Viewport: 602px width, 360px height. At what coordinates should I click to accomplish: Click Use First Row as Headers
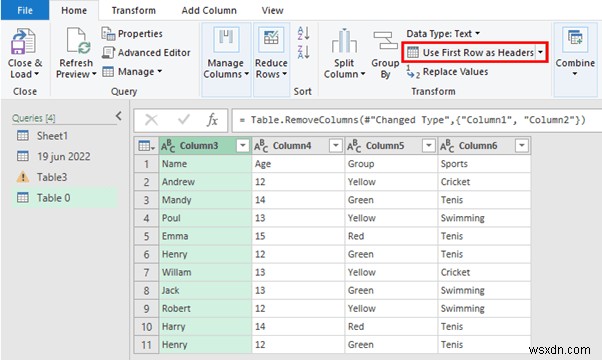pyautogui.click(x=470, y=52)
